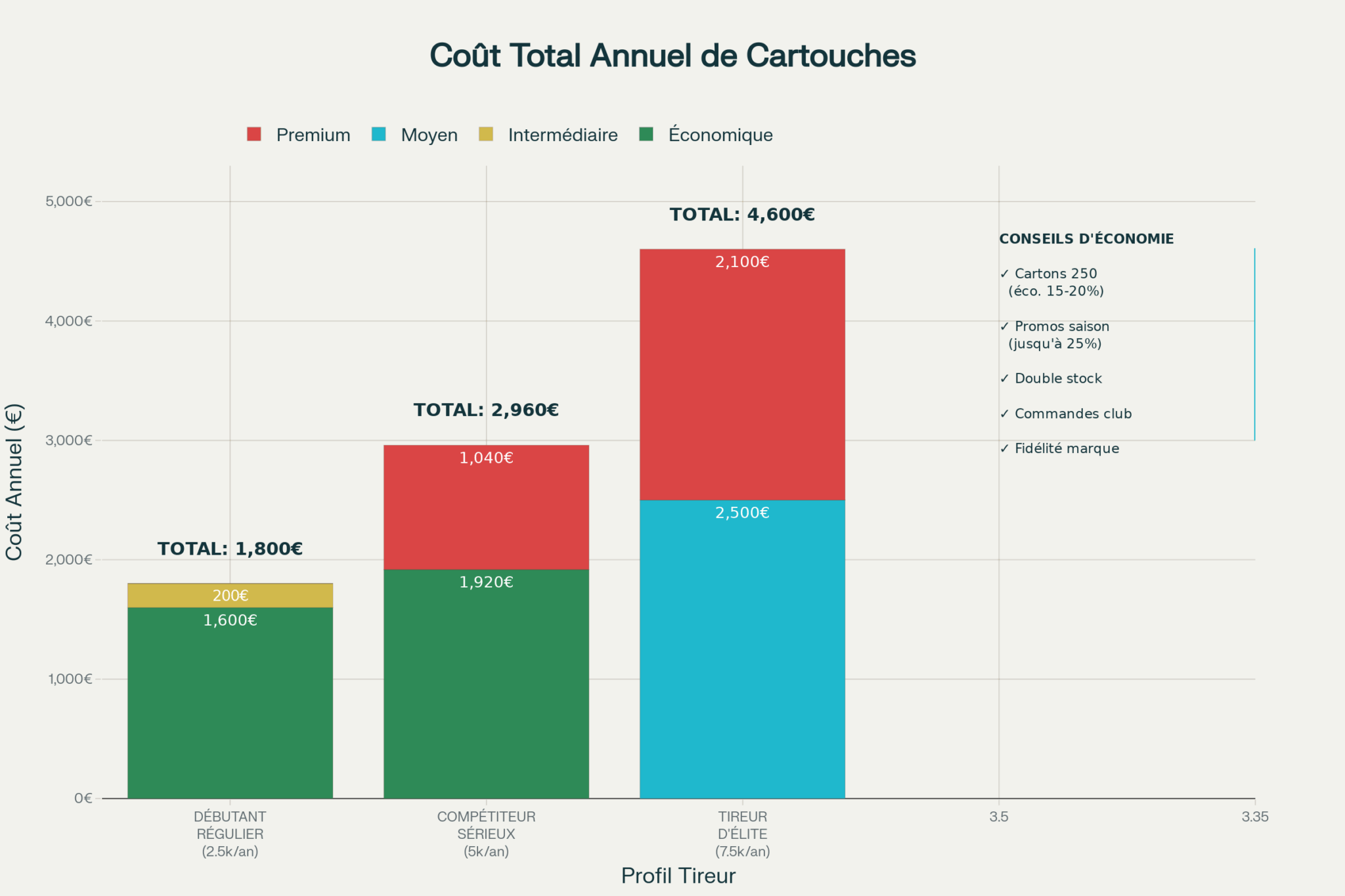
Task: Select the 200€ yellow bar segment
Action: 230,595
